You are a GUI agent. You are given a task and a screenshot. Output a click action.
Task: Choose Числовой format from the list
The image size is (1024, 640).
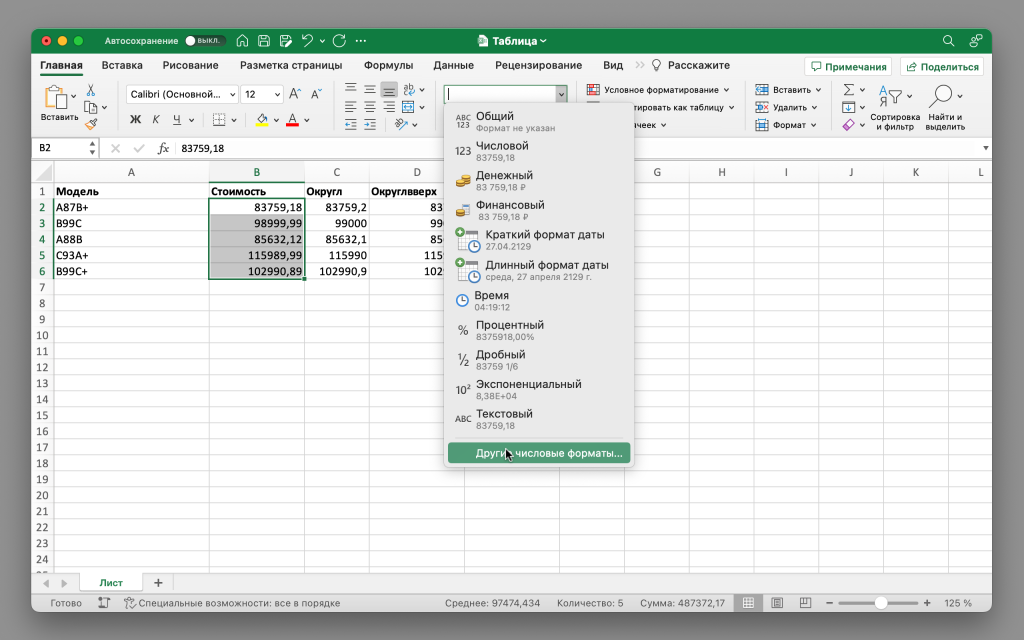[539, 151]
